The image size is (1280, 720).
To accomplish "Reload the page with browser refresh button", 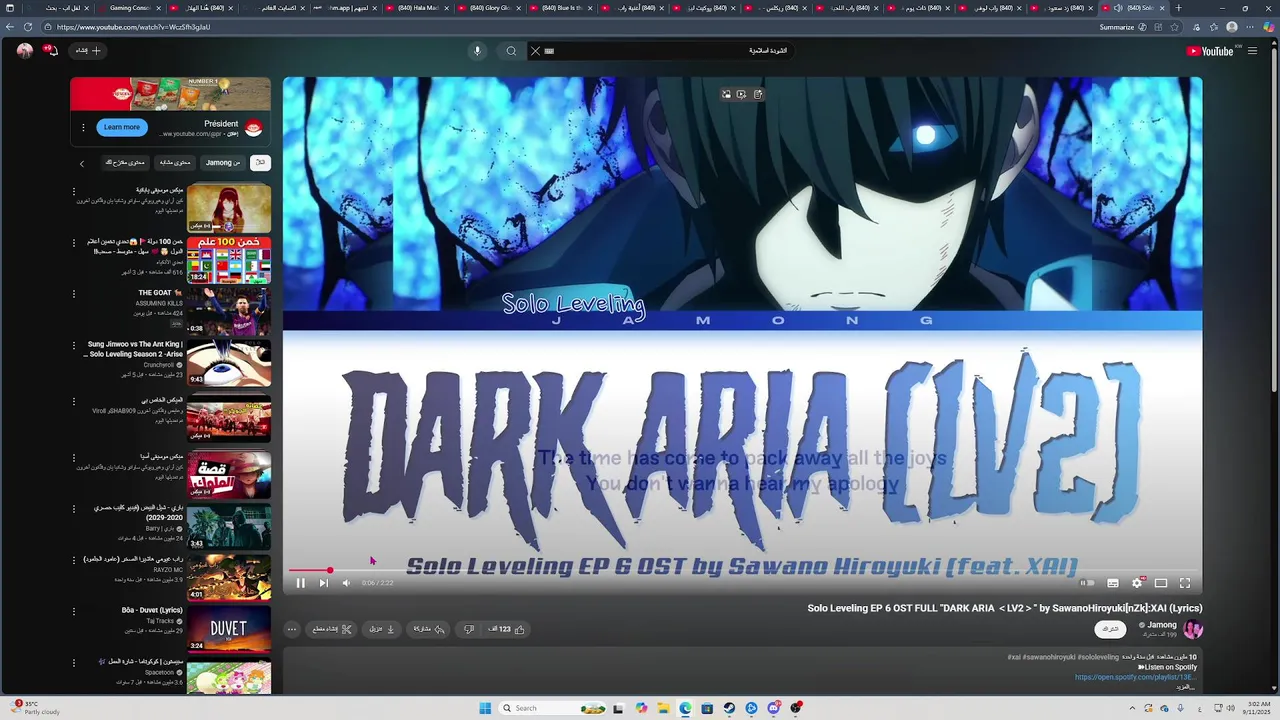I will pyautogui.click(x=27, y=27).
